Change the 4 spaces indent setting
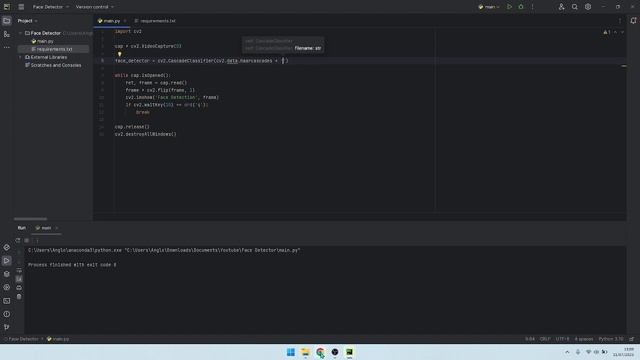 [x=584, y=339]
